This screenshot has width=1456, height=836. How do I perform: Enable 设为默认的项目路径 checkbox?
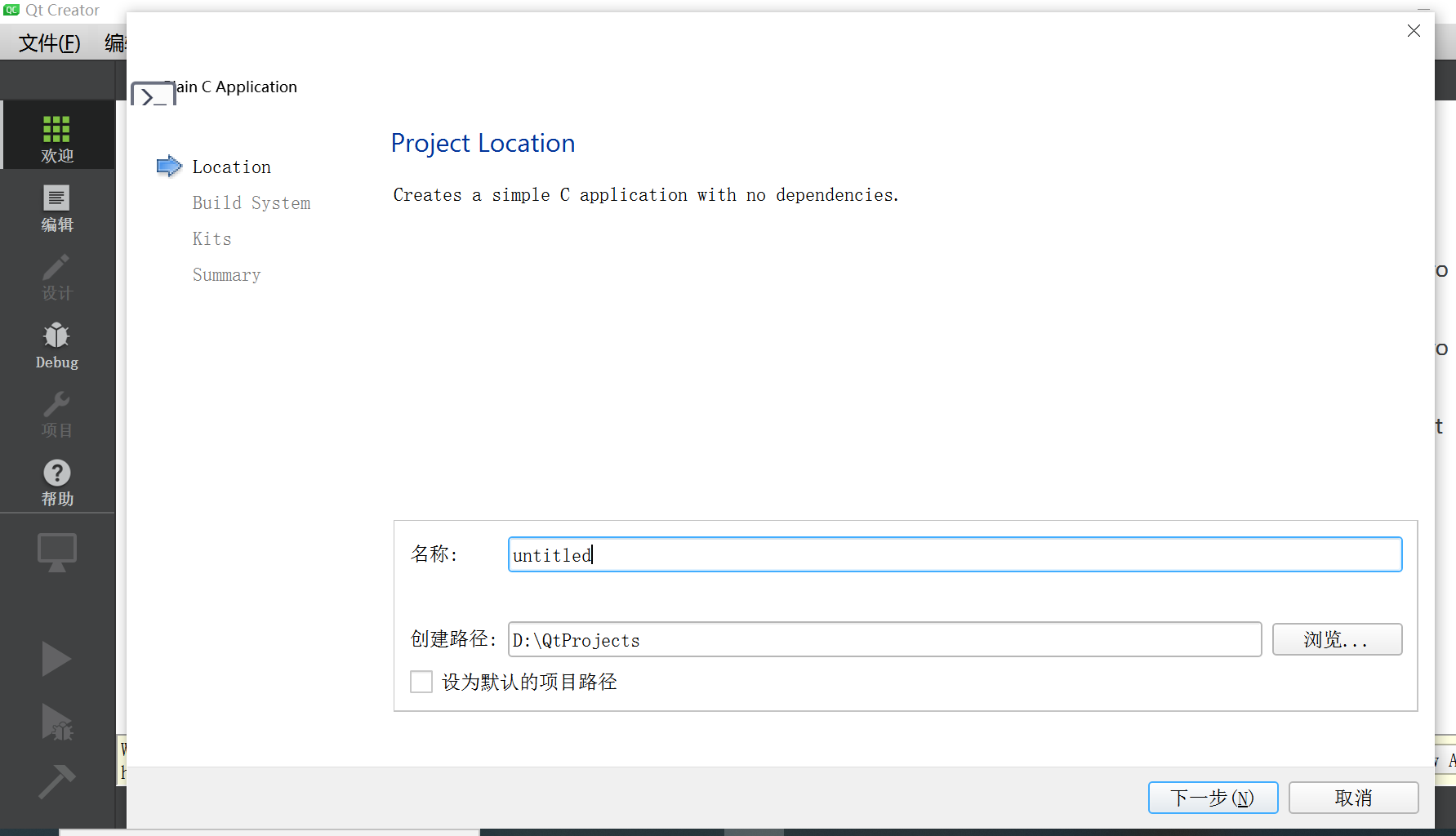tap(421, 681)
